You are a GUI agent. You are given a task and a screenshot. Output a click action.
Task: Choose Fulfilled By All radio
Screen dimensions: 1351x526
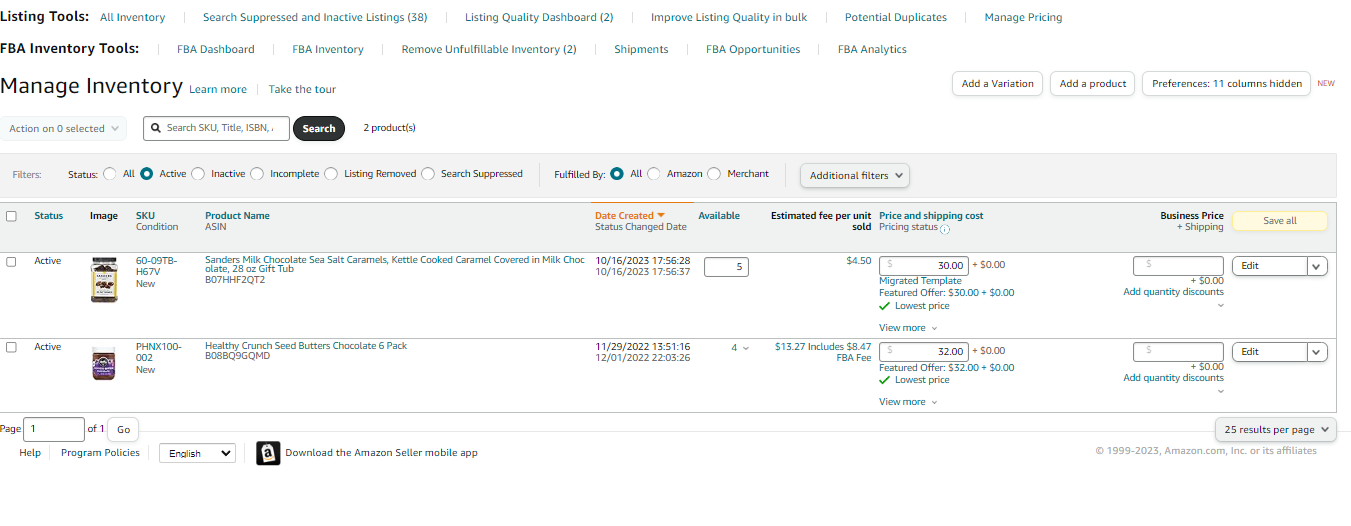click(617, 174)
